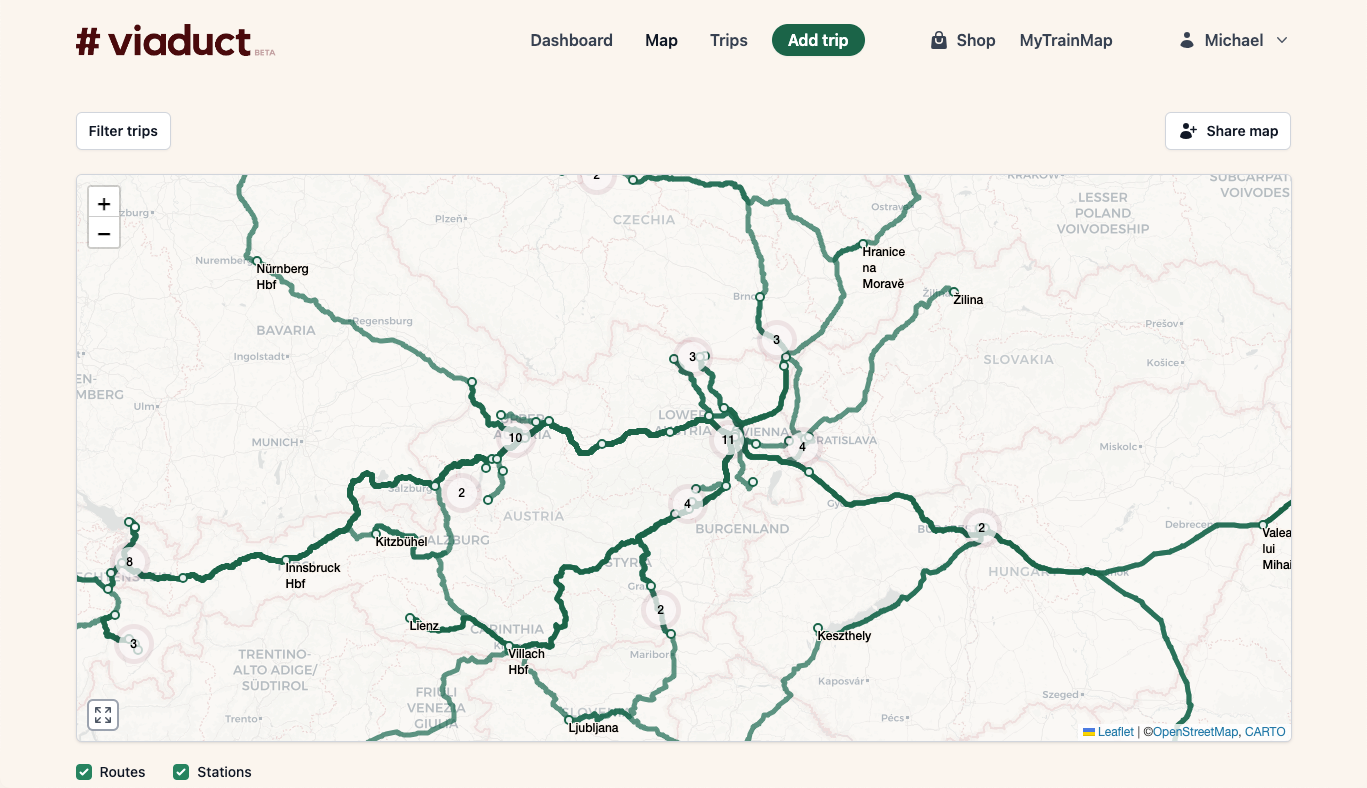Open the Trips tab
This screenshot has width=1367, height=788.
pyautogui.click(x=729, y=40)
